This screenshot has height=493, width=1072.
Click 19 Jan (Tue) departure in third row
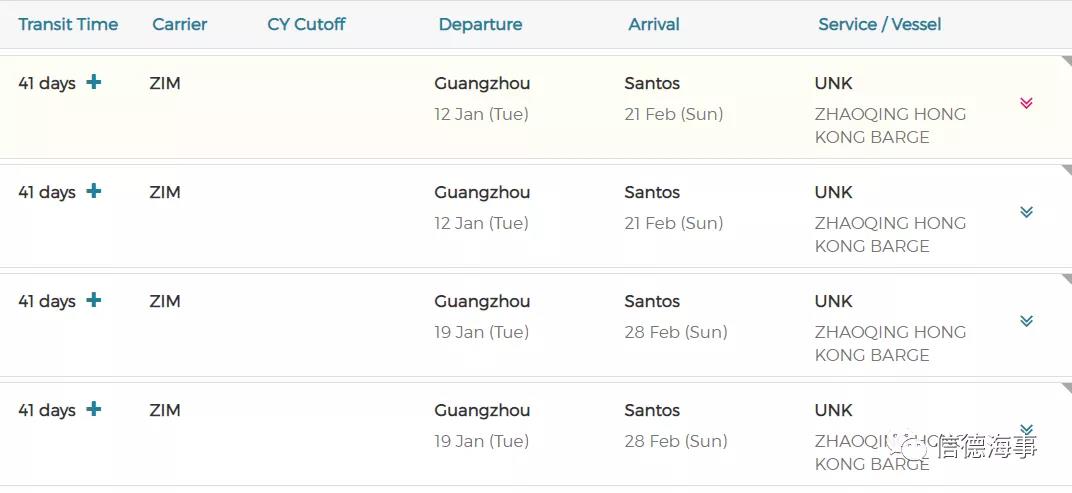481,332
